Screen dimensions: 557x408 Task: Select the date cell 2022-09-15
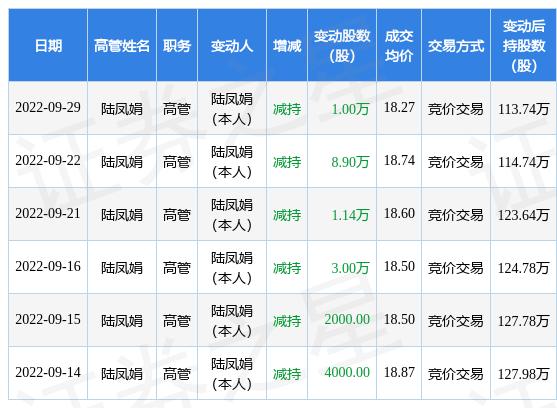(x=48, y=319)
